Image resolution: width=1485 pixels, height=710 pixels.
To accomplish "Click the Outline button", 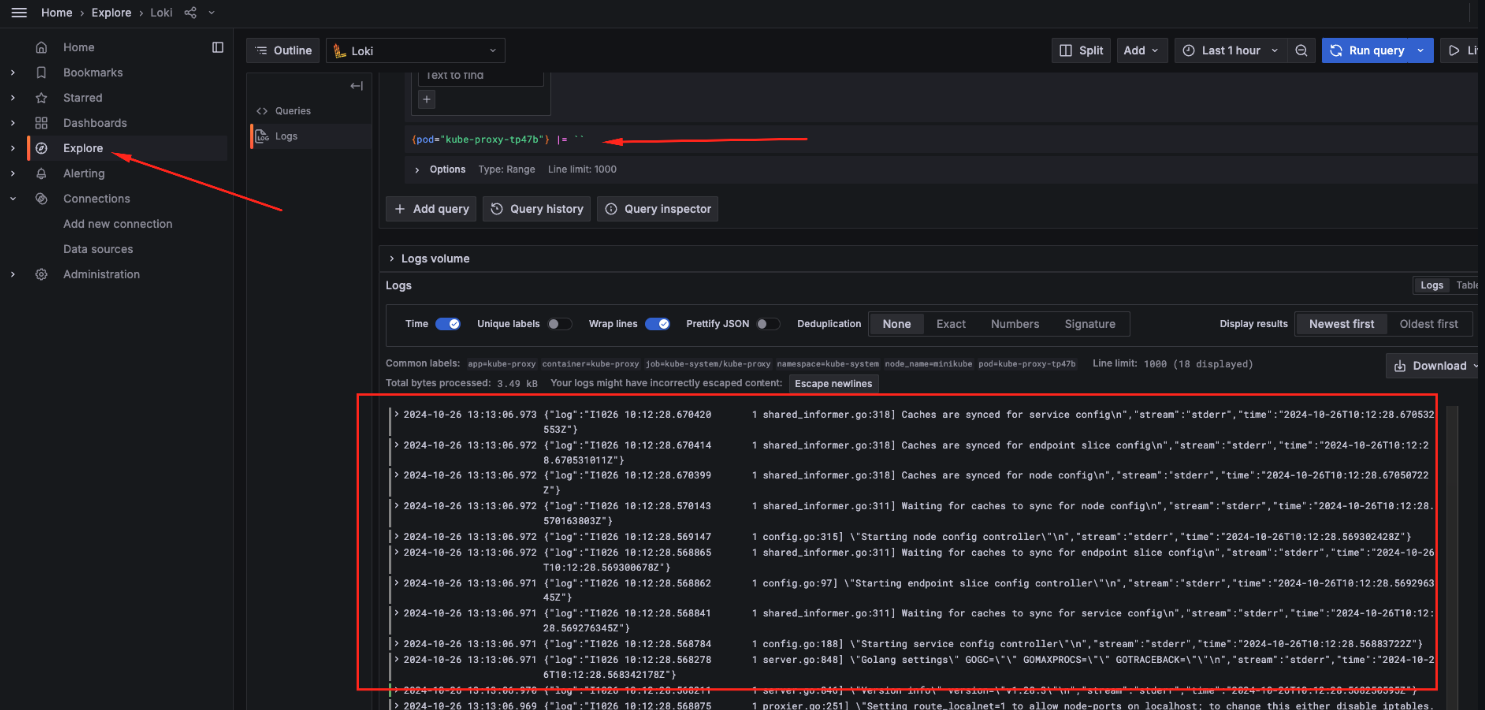I will click(283, 50).
